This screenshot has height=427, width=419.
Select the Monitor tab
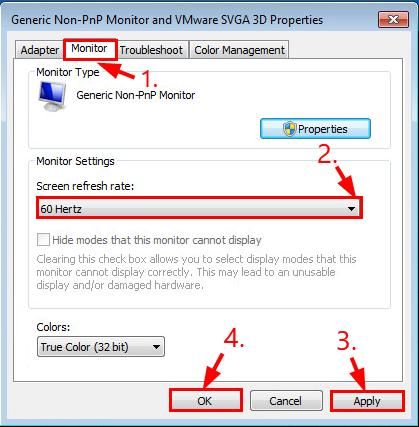tap(89, 49)
